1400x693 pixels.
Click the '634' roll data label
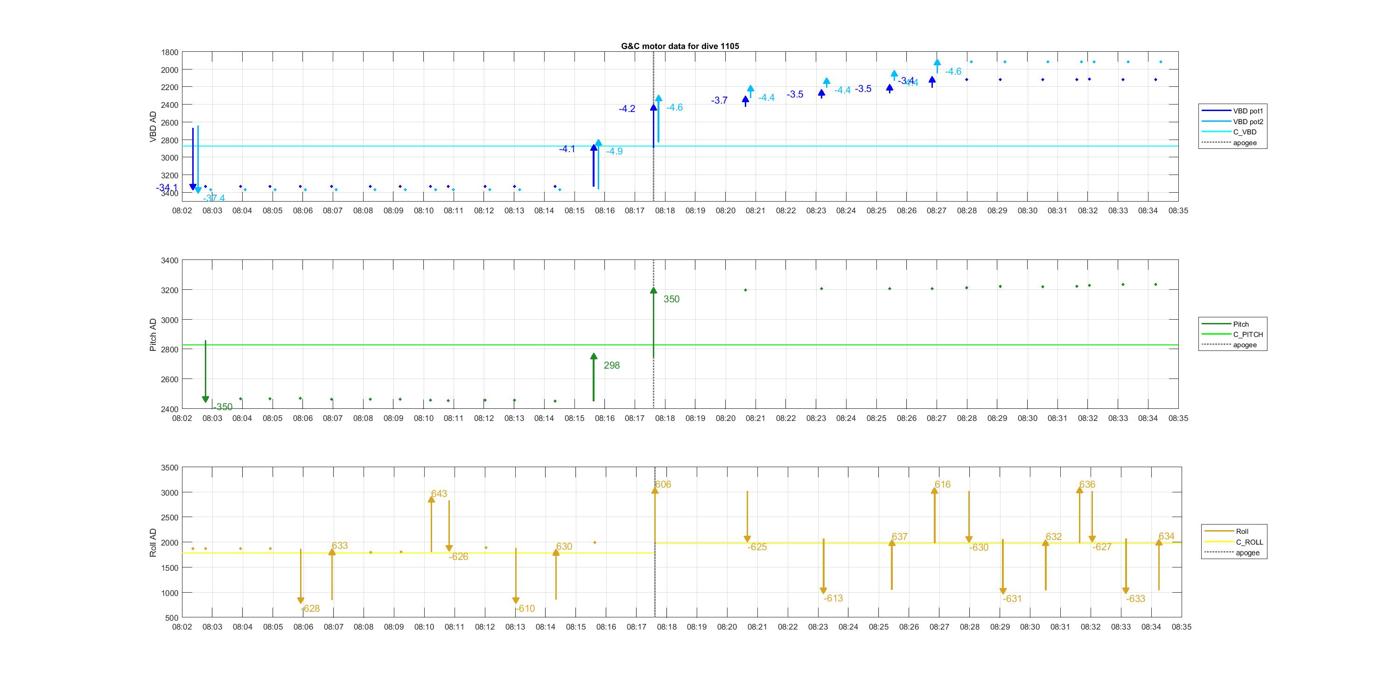1166,537
